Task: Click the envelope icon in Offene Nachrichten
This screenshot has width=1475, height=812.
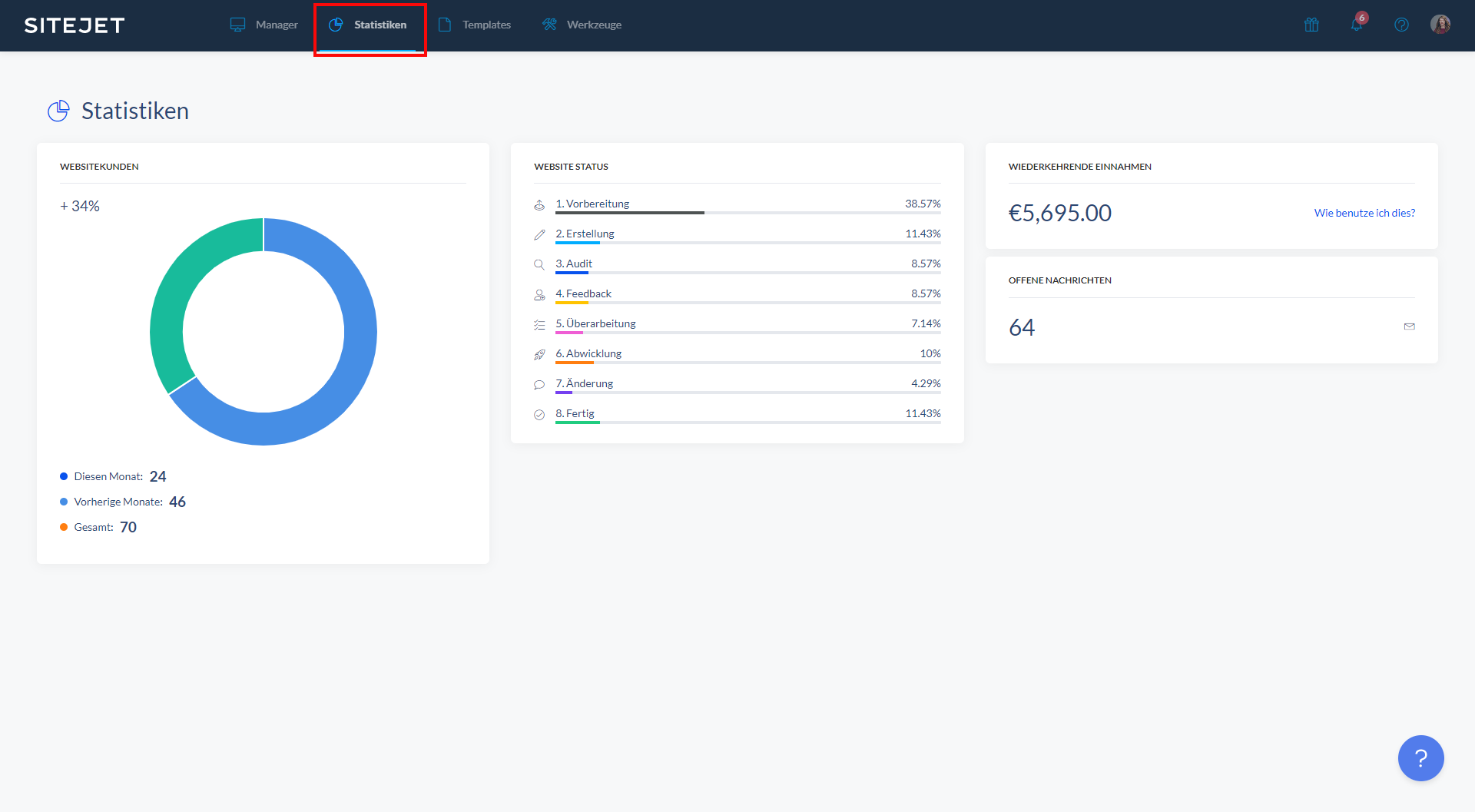Action: pos(1409,326)
